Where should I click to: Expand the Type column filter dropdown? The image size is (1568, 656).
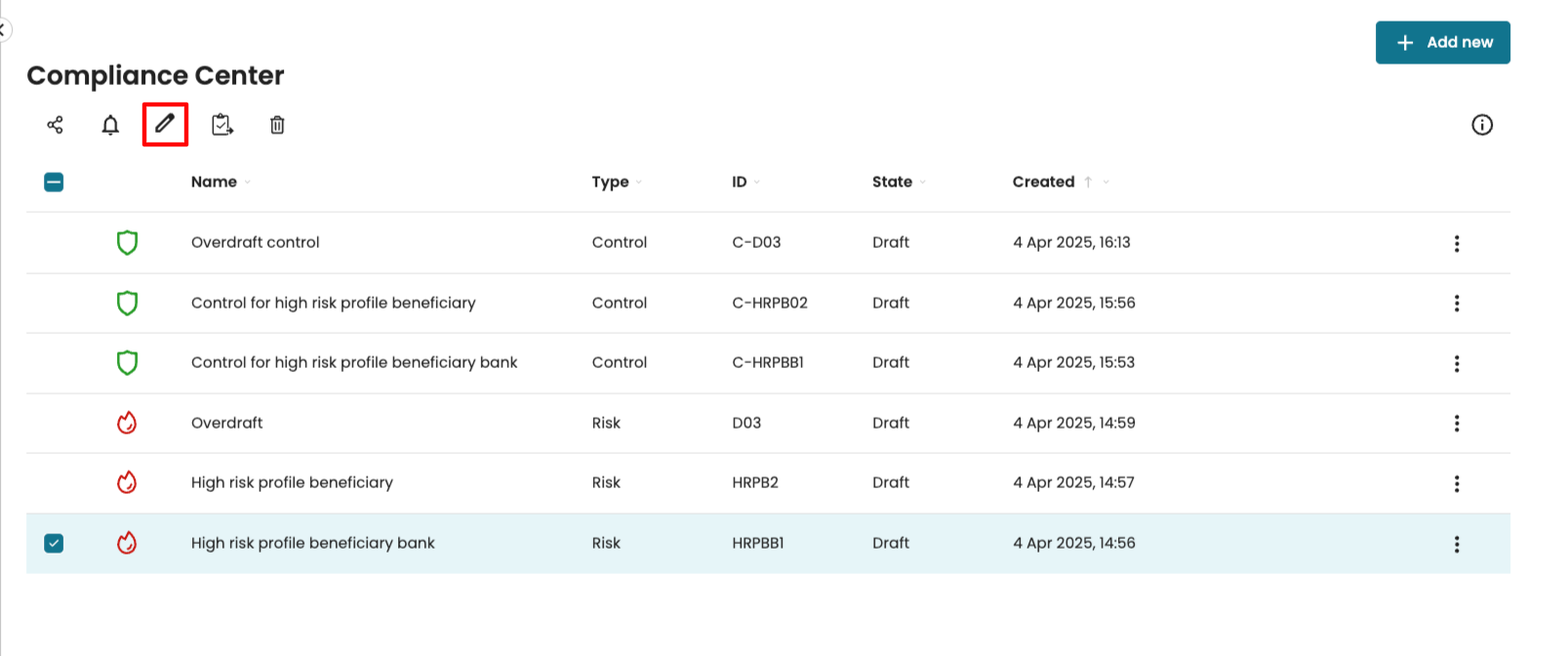click(639, 183)
